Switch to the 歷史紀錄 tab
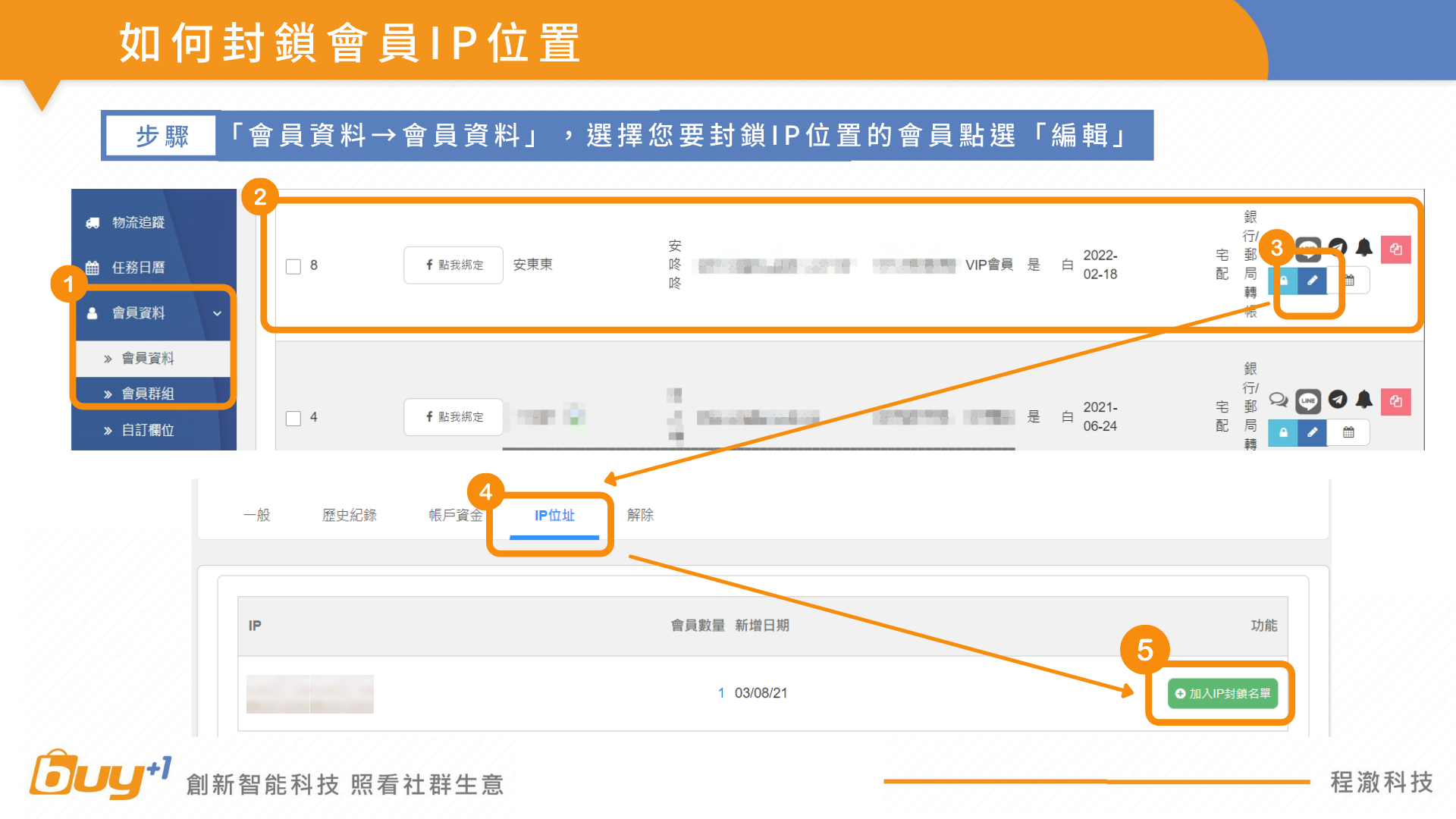Image resolution: width=1456 pixels, height=819 pixels. (349, 516)
